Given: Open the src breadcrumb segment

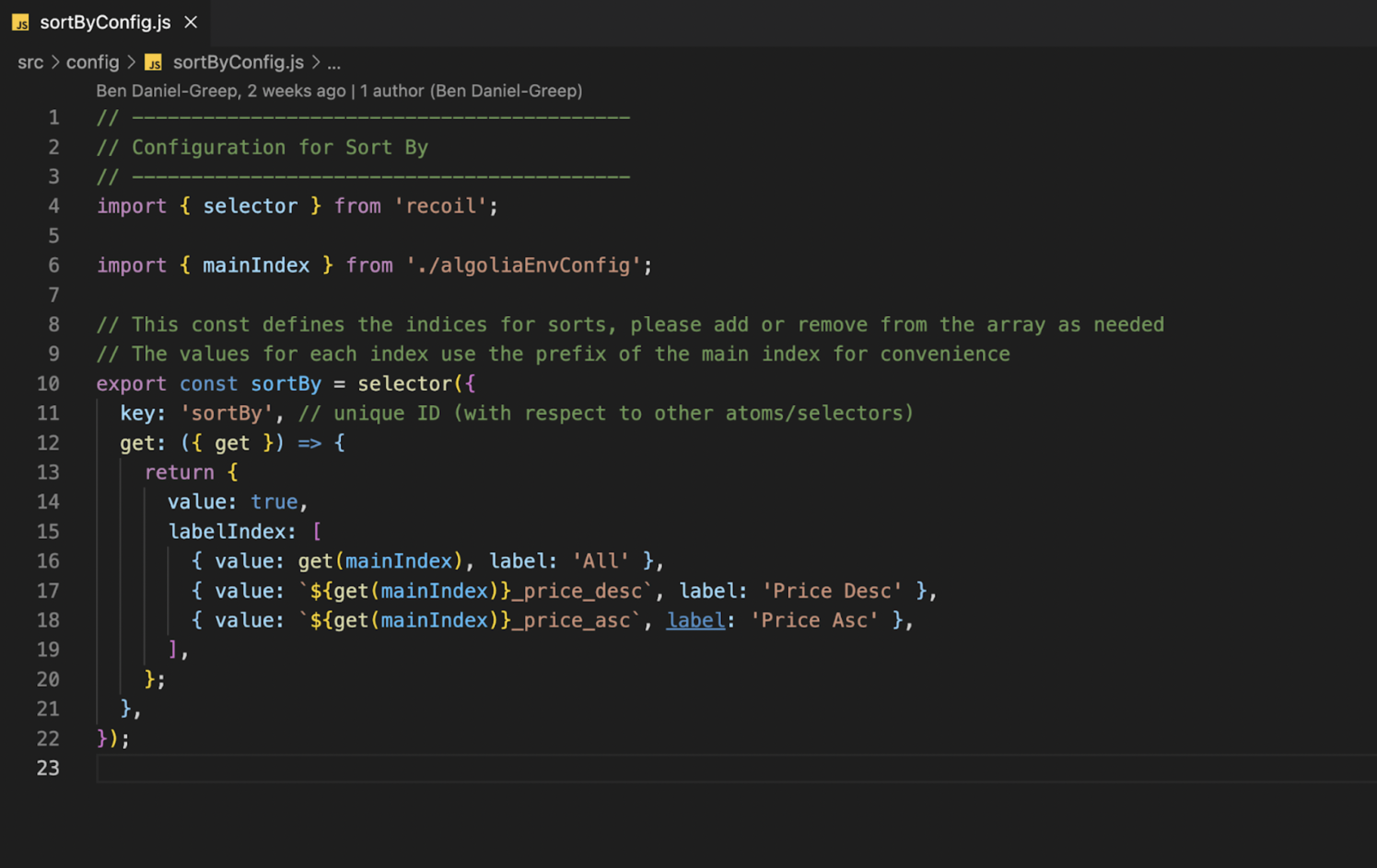Looking at the screenshot, I should pos(30,62).
